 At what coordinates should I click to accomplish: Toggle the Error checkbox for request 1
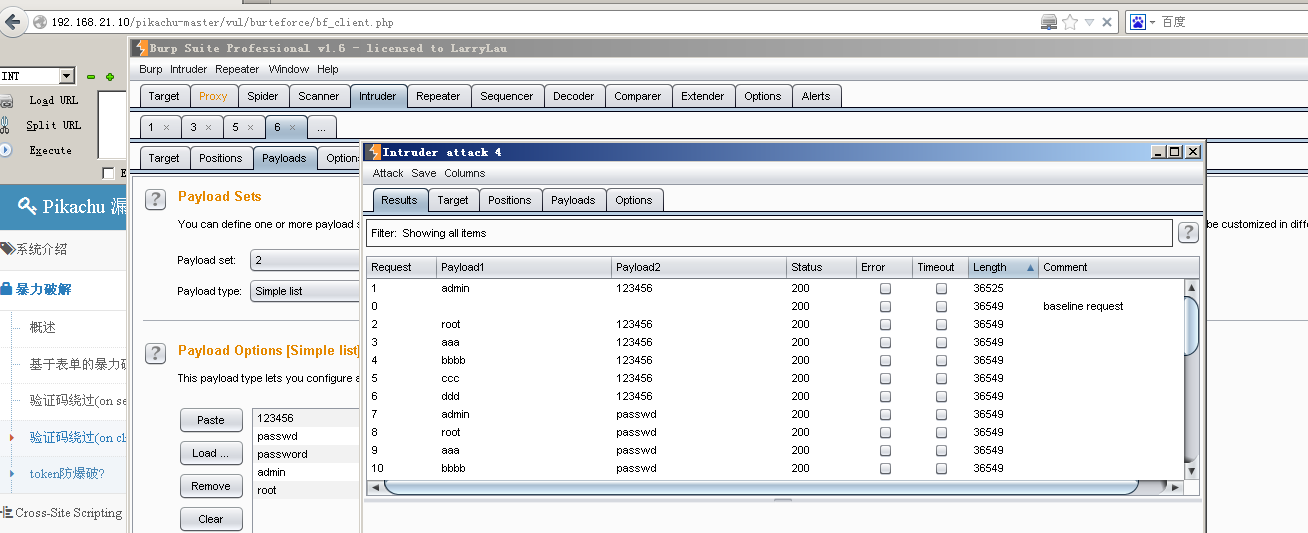click(x=885, y=288)
